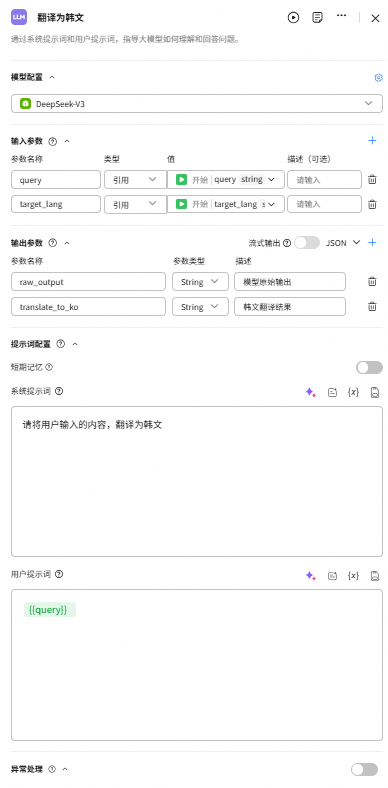Click the node title 翻译为韩文
The width and height of the screenshot is (388, 788).
click(x=60, y=18)
